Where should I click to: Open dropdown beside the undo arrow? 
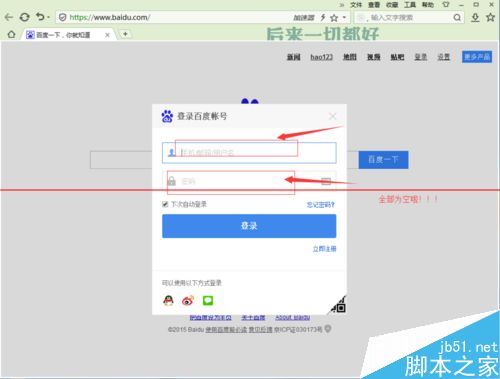point(48,17)
